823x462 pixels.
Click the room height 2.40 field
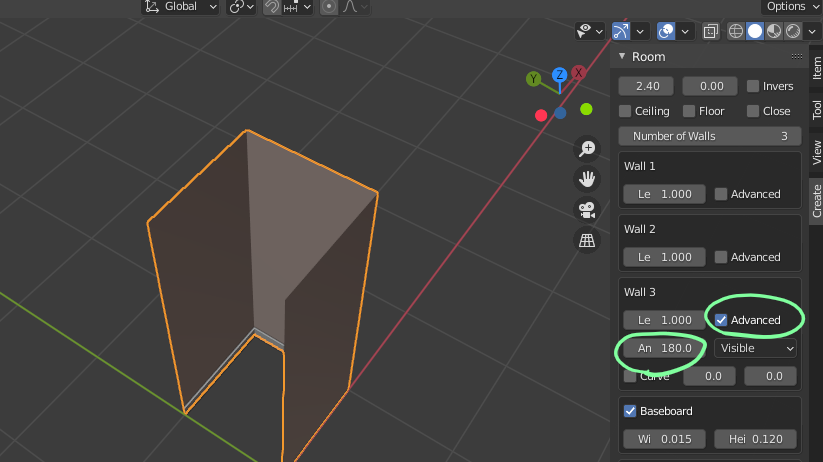(x=646, y=86)
